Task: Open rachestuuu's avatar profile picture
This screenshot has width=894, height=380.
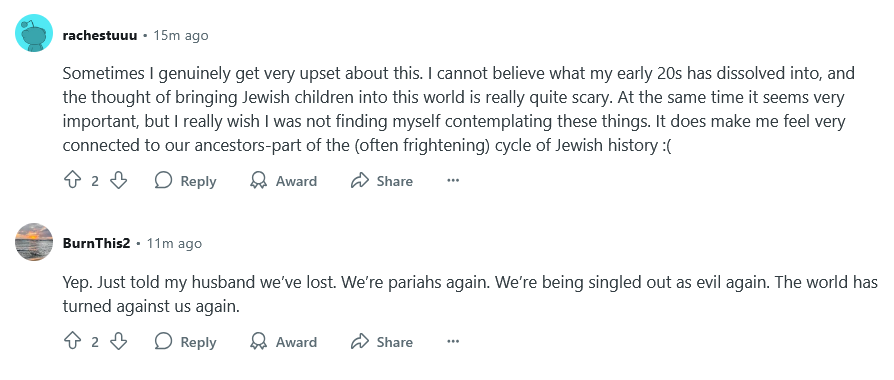Action: (34, 33)
